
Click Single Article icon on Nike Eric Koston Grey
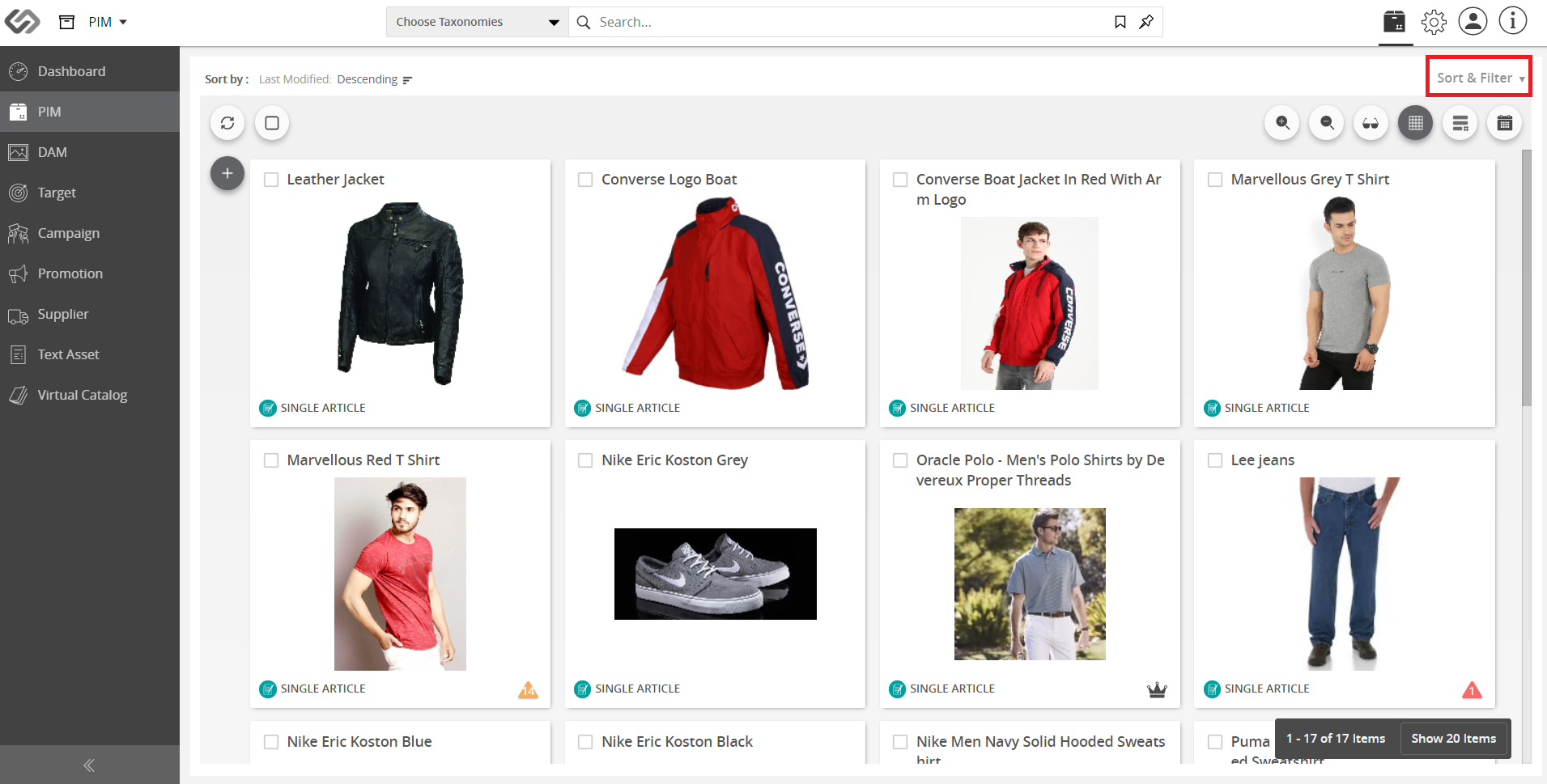(582, 689)
